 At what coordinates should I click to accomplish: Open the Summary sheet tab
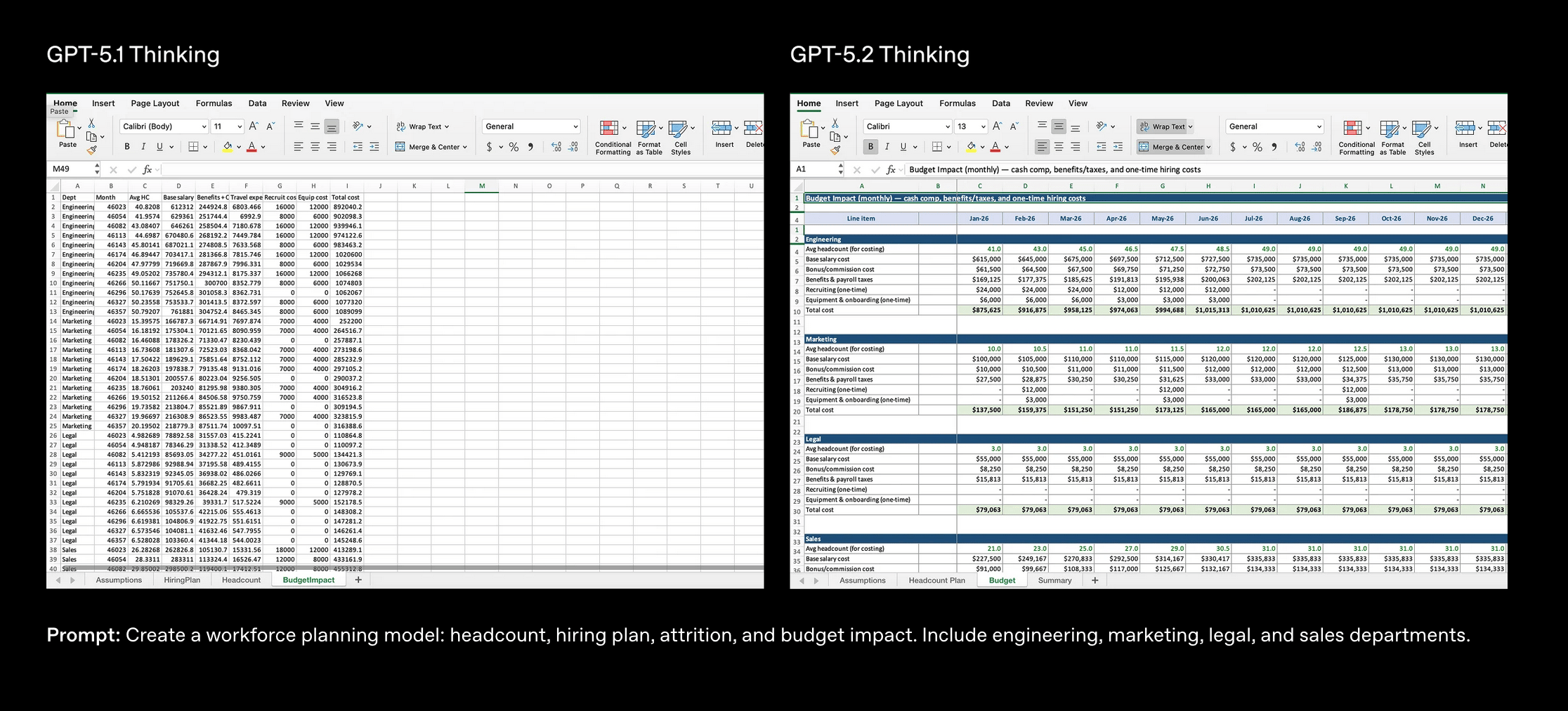click(x=1054, y=580)
